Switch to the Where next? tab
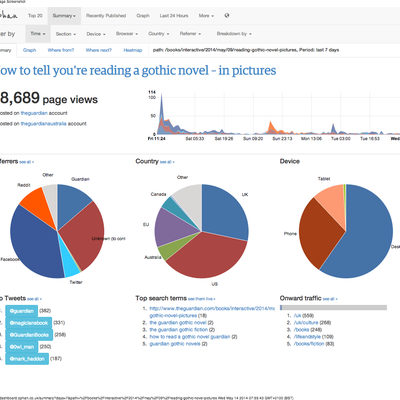Image resolution: width=400 pixels, height=400 pixels. [99, 50]
